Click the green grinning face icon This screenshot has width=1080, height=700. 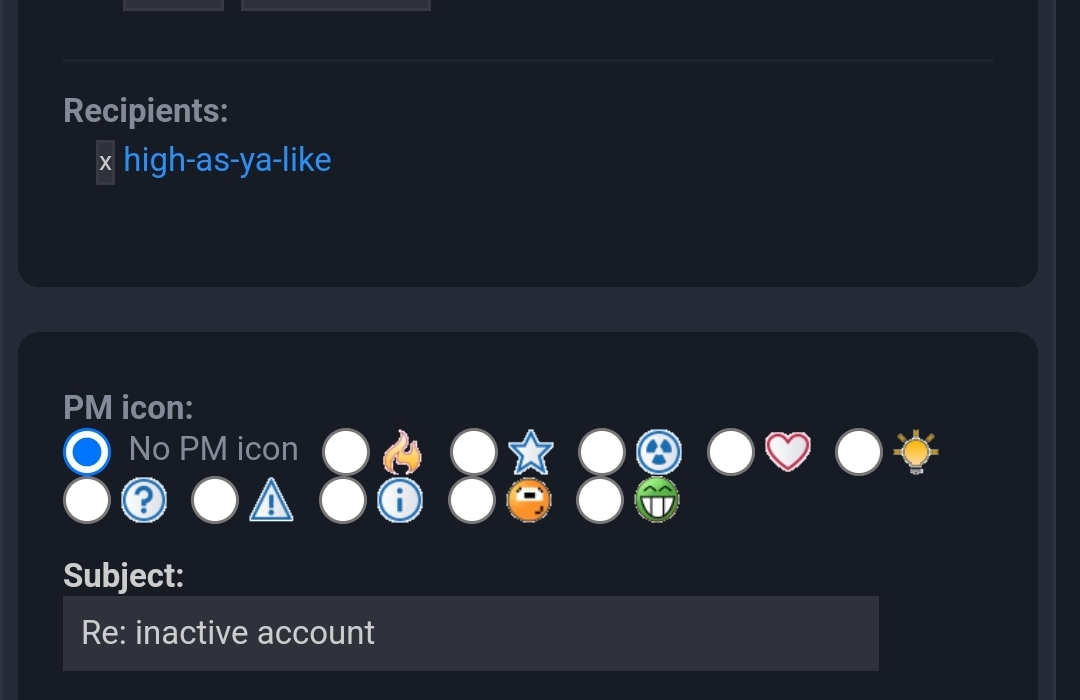(657, 501)
